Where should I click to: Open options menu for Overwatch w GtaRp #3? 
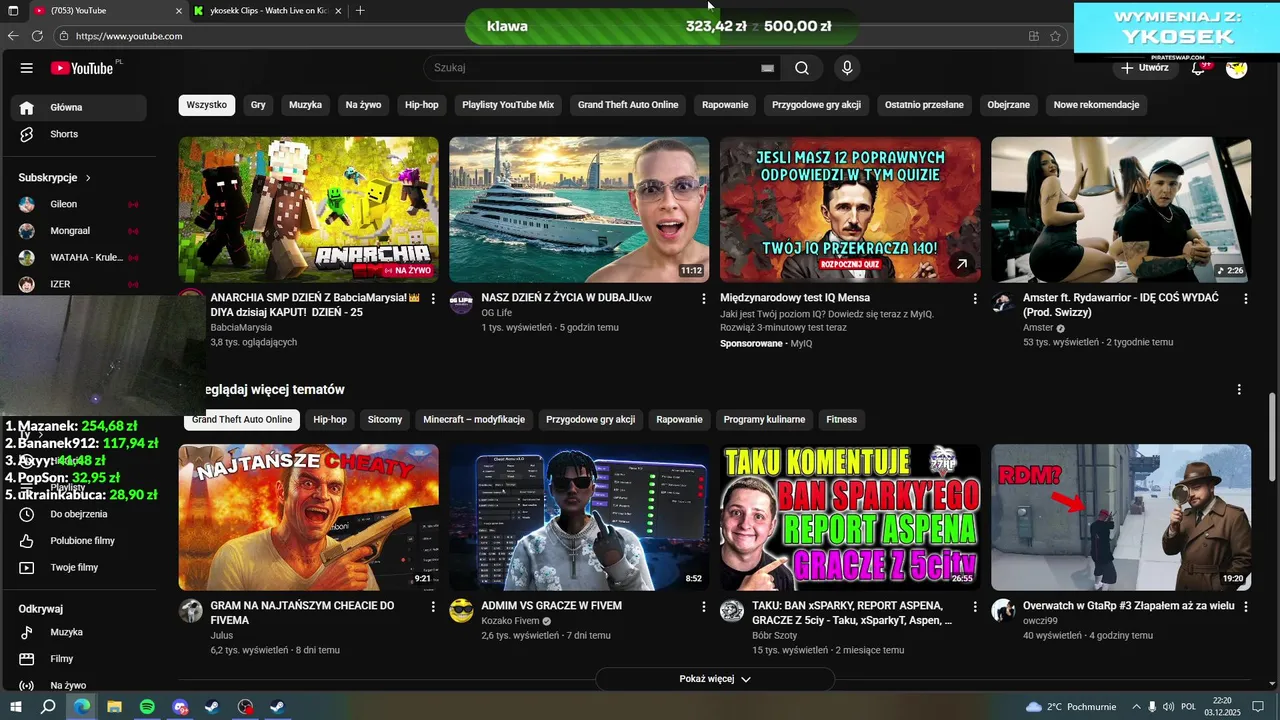[x=1246, y=606]
